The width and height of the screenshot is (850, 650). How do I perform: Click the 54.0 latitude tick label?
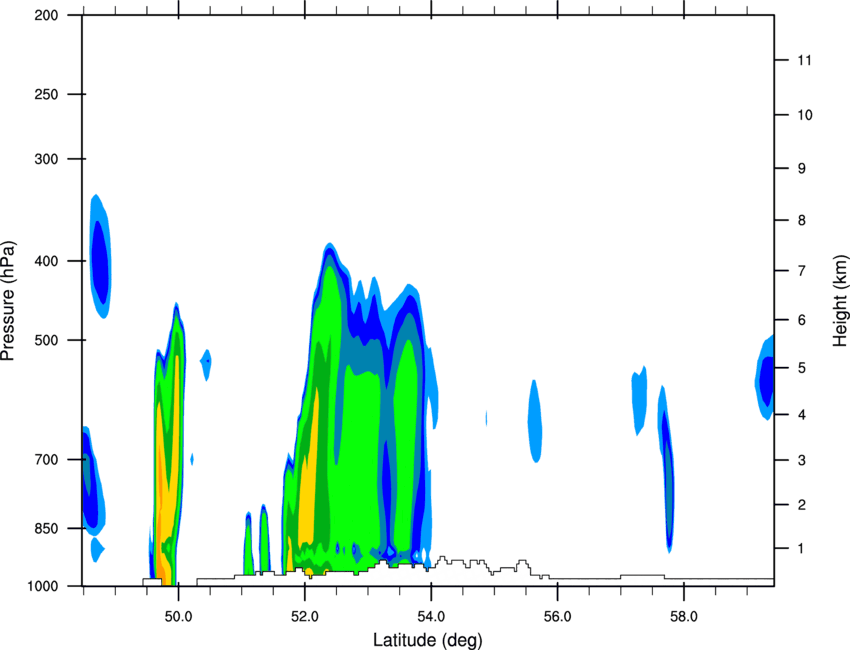click(x=431, y=617)
